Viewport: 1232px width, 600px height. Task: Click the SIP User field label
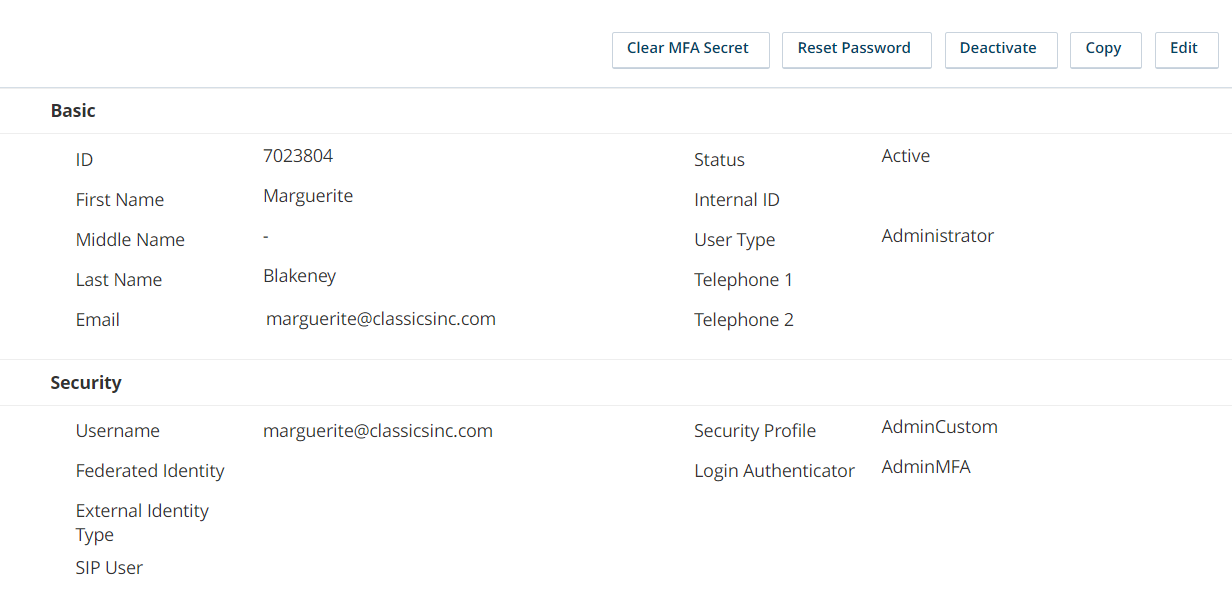tap(109, 568)
